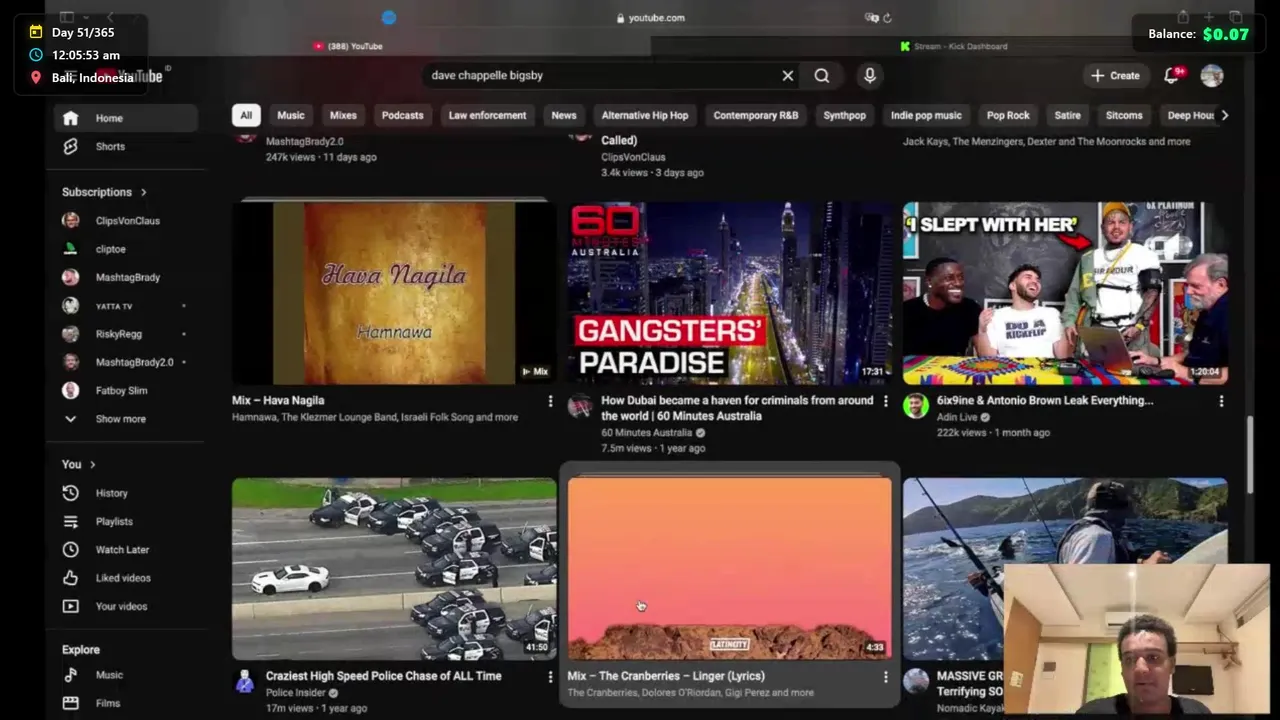Viewport: 1280px width, 720px height.
Task: Select the Sitcoms filter chip
Action: [x=1124, y=115]
